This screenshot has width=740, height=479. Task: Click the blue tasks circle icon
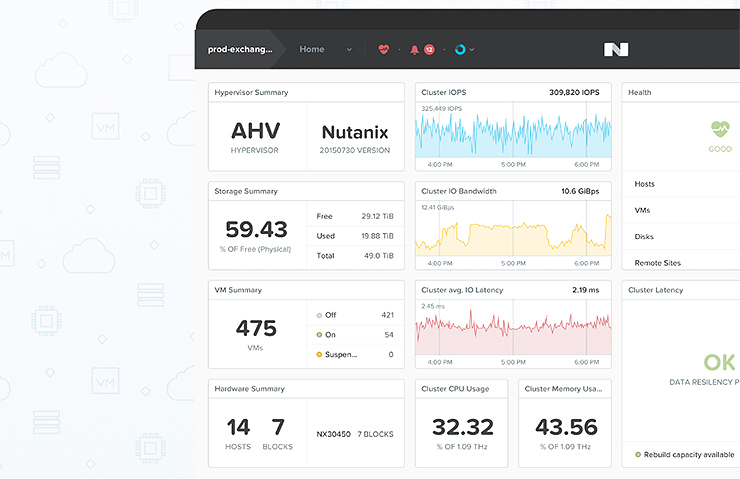[x=459, y=49]
